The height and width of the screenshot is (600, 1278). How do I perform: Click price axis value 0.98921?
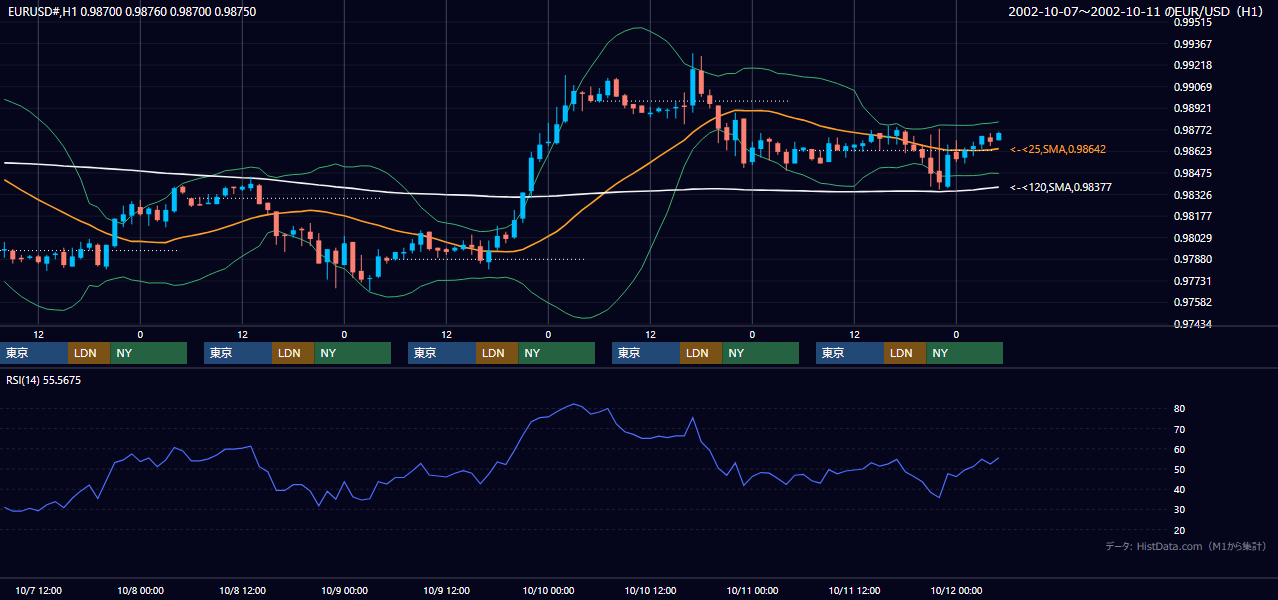[1193, 108]
